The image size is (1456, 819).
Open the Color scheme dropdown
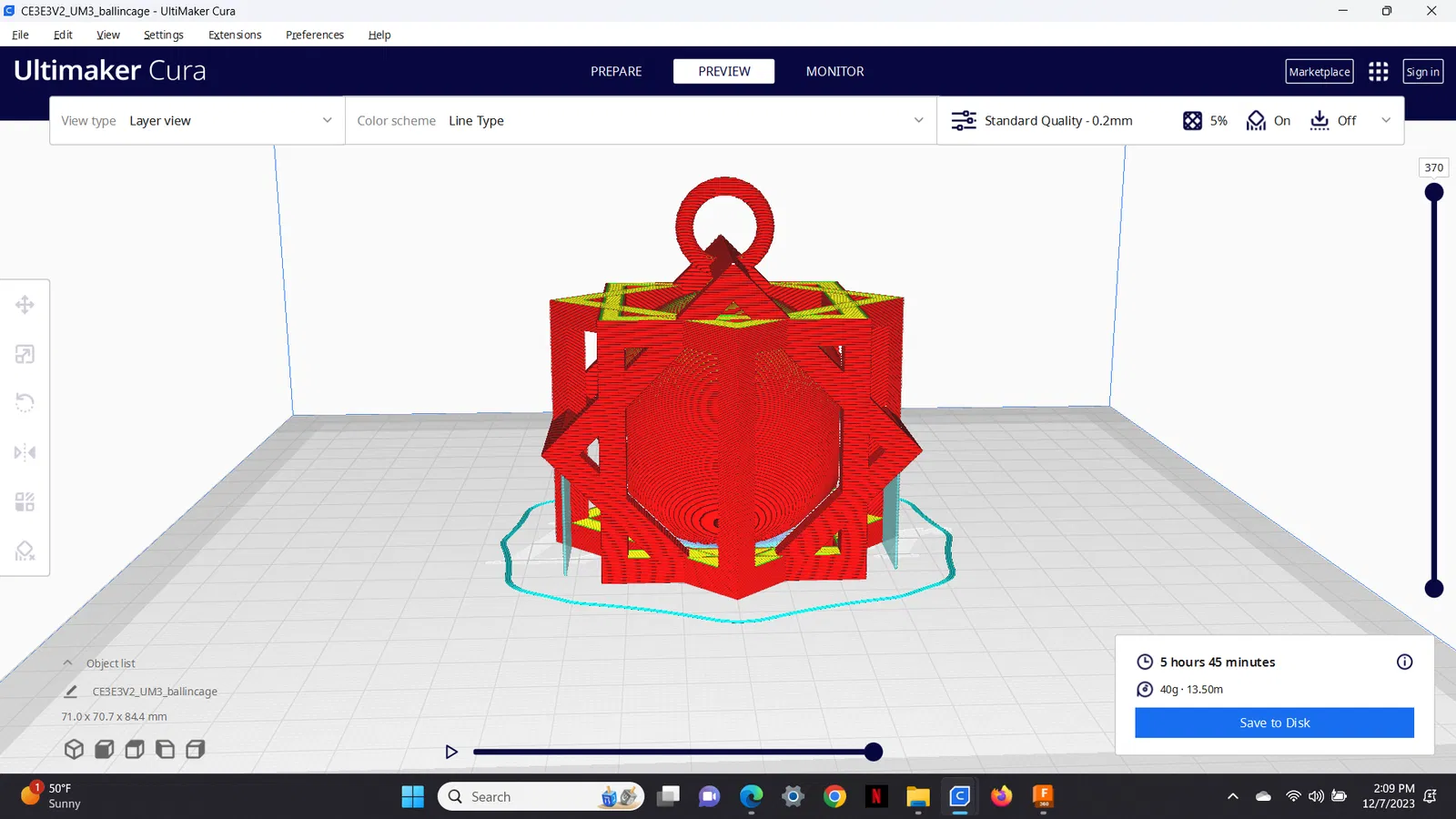coord(641,120)
